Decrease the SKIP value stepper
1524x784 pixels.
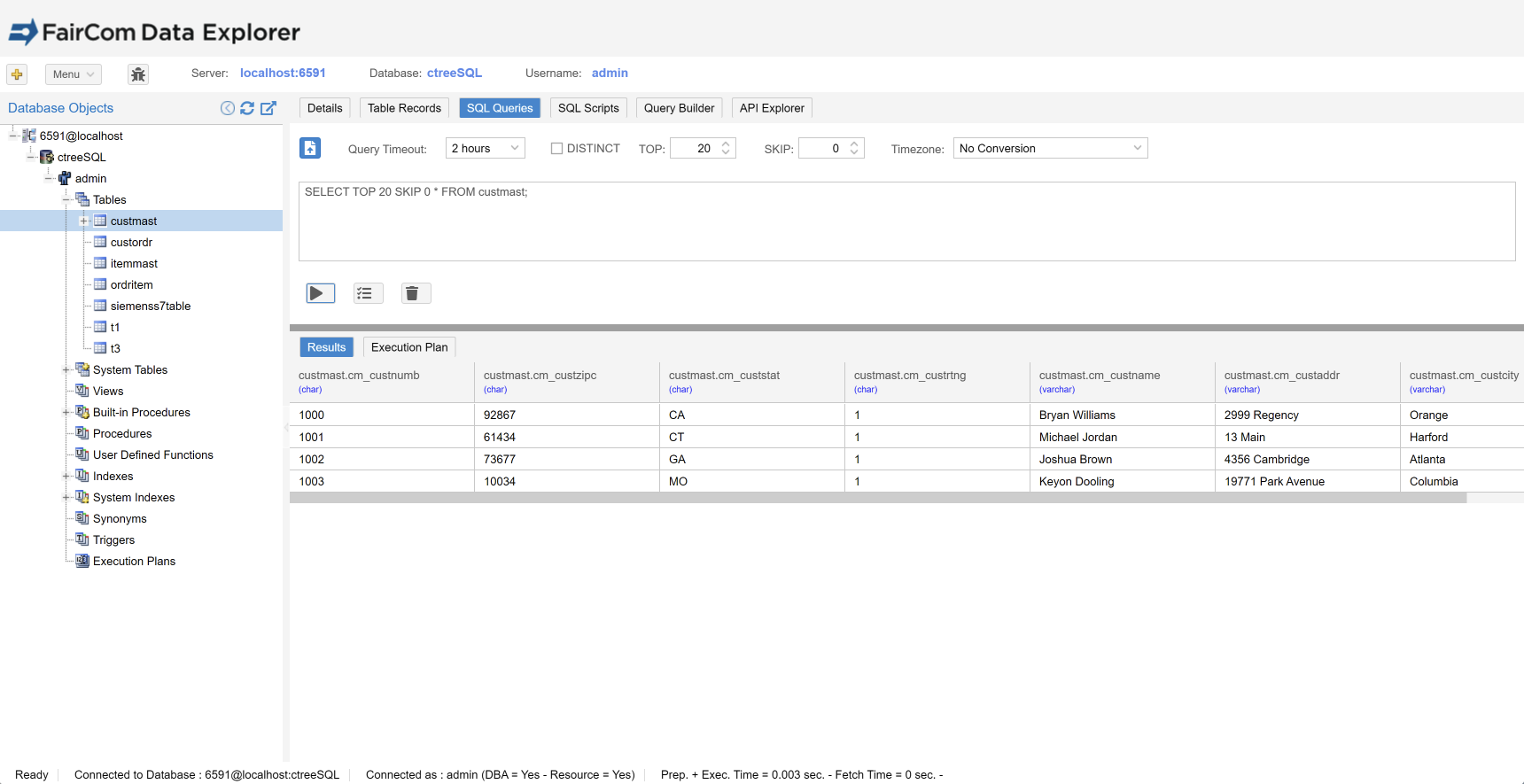coord(854,153)
